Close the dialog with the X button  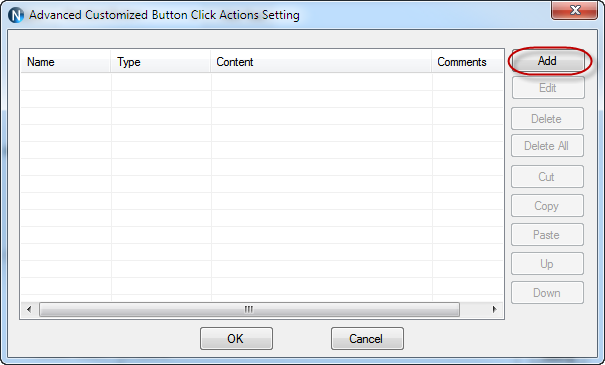pos(575,10)
